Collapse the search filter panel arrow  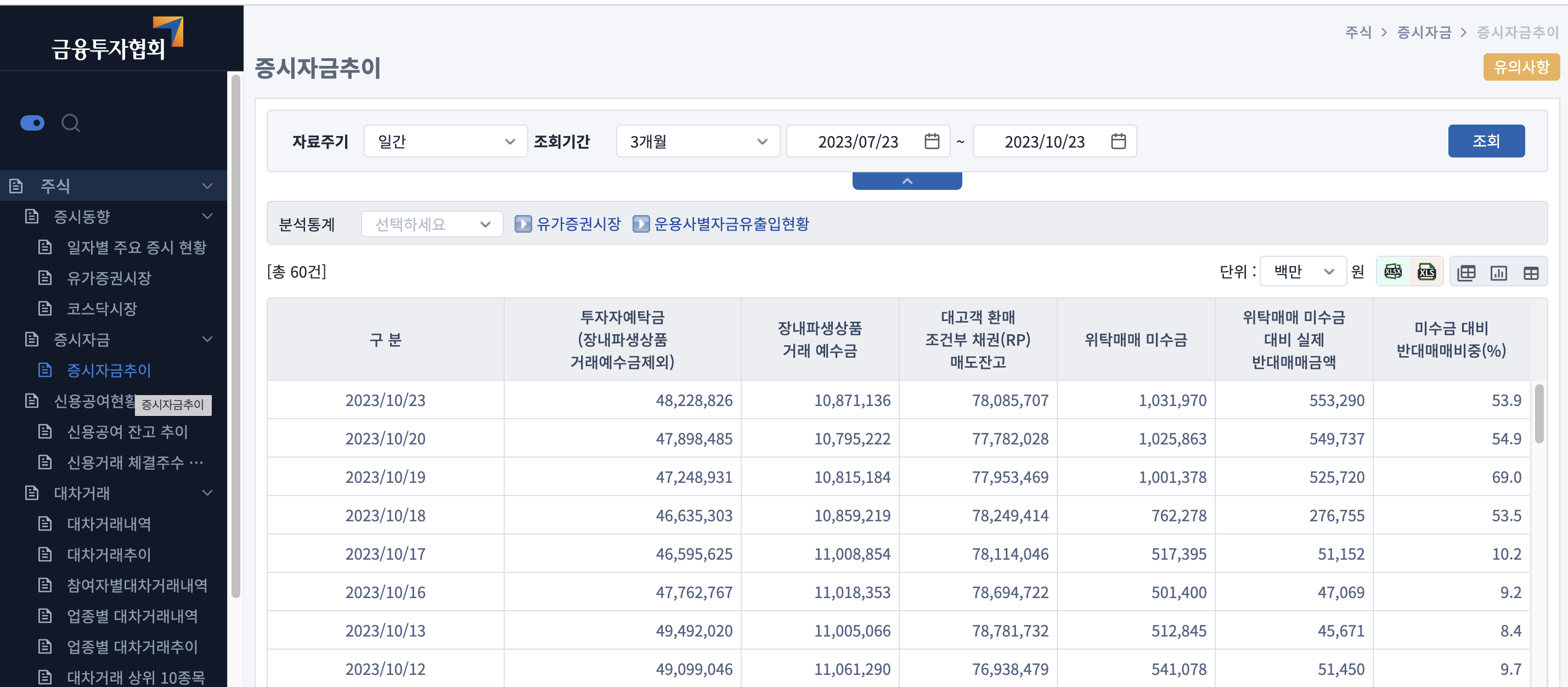pos(906,181)
